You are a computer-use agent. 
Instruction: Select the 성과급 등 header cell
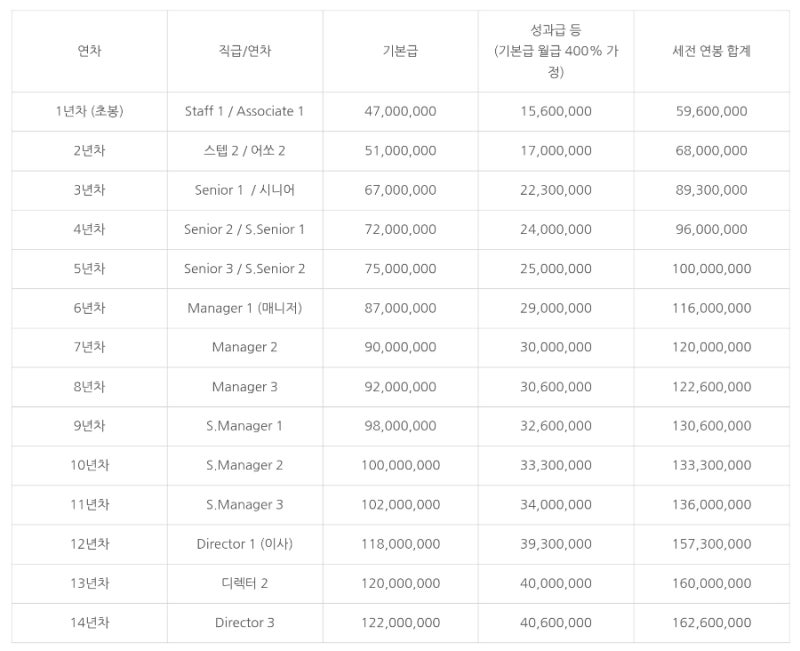(x=556, y=51)
